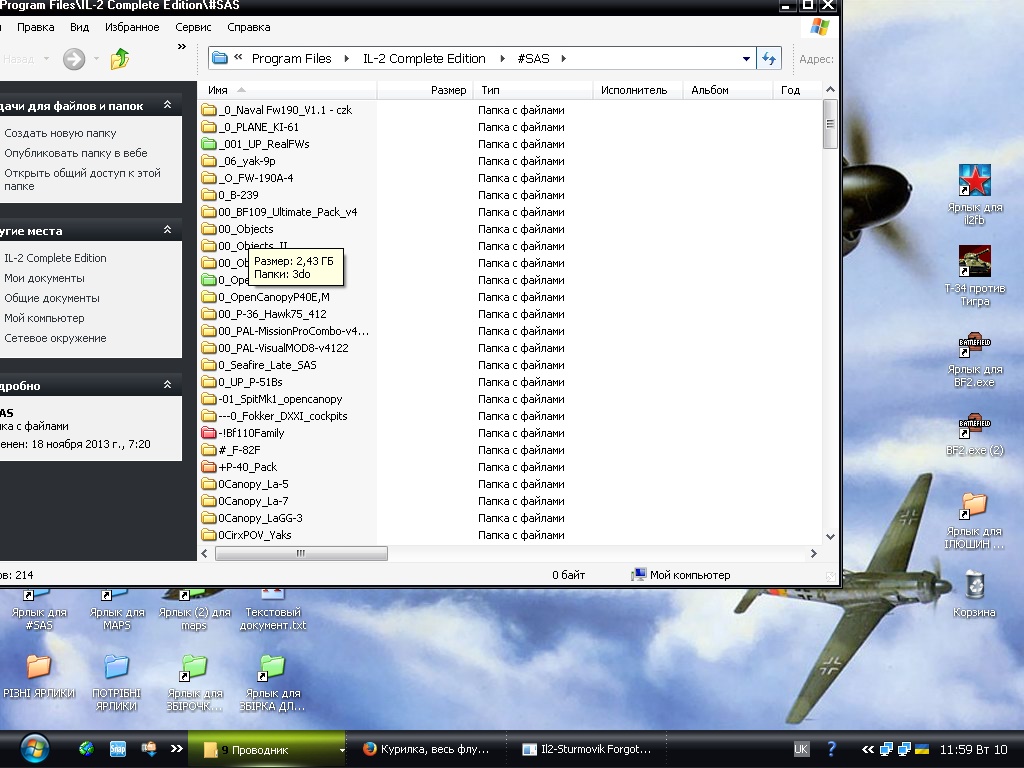Click the UK language indicator in tray

(x=801, y=750)
